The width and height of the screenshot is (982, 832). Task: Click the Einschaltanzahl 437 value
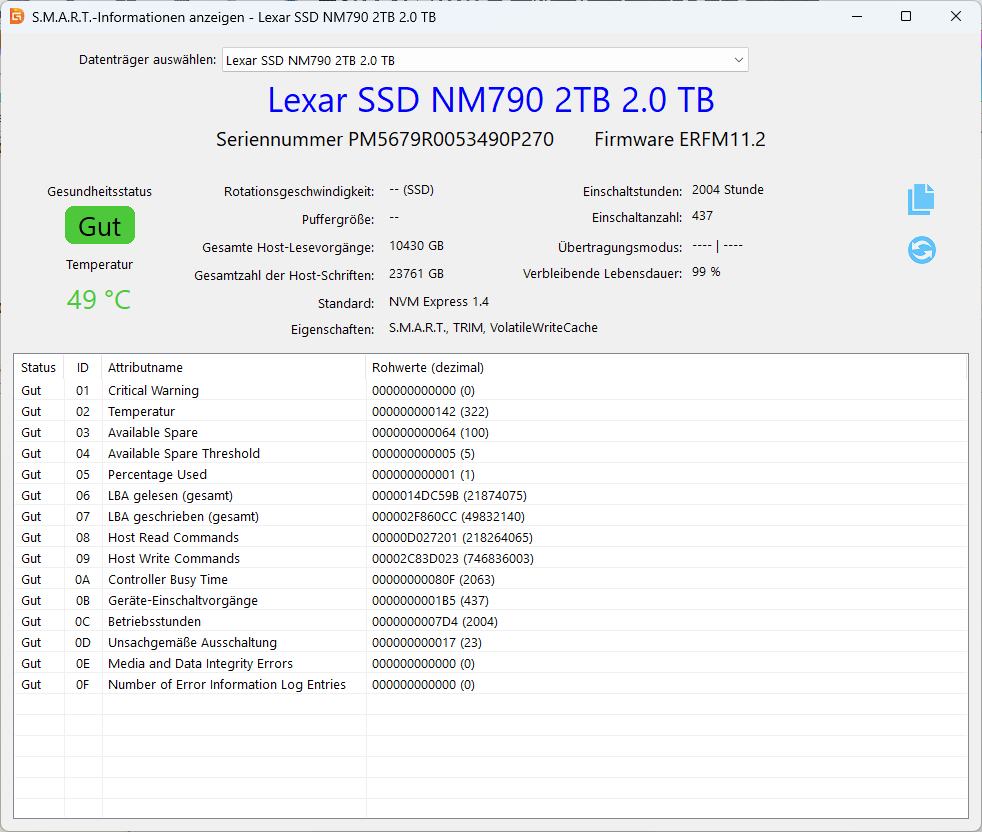[702, 216]
